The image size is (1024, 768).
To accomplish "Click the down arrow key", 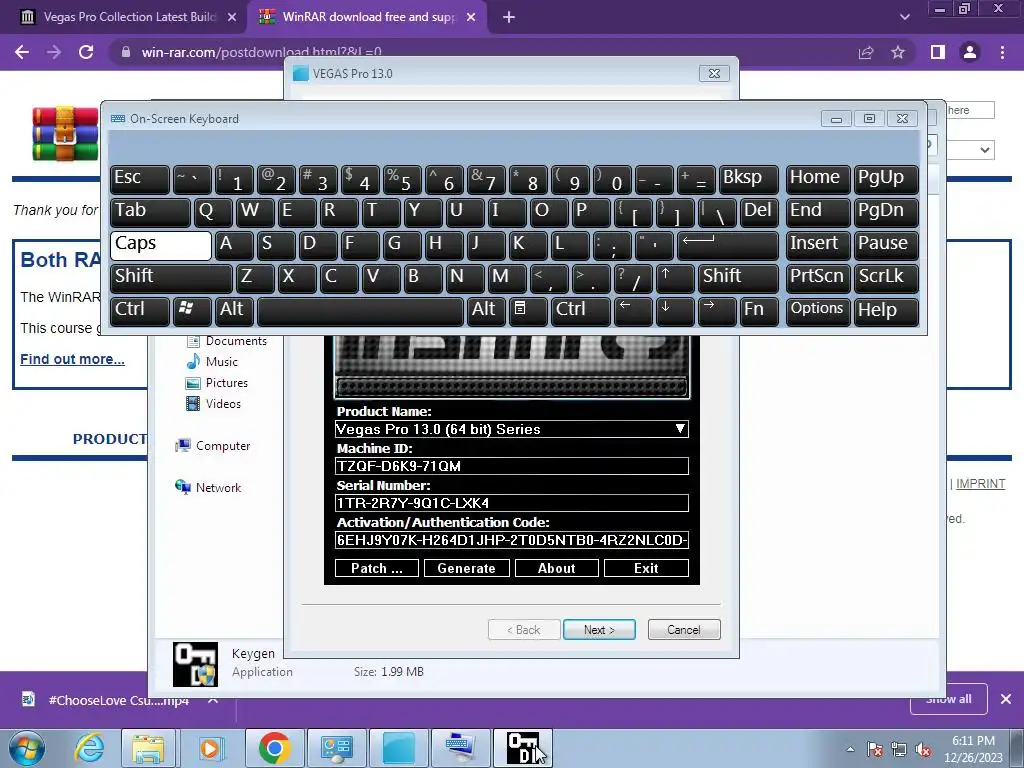I will [x=675, y=312].
